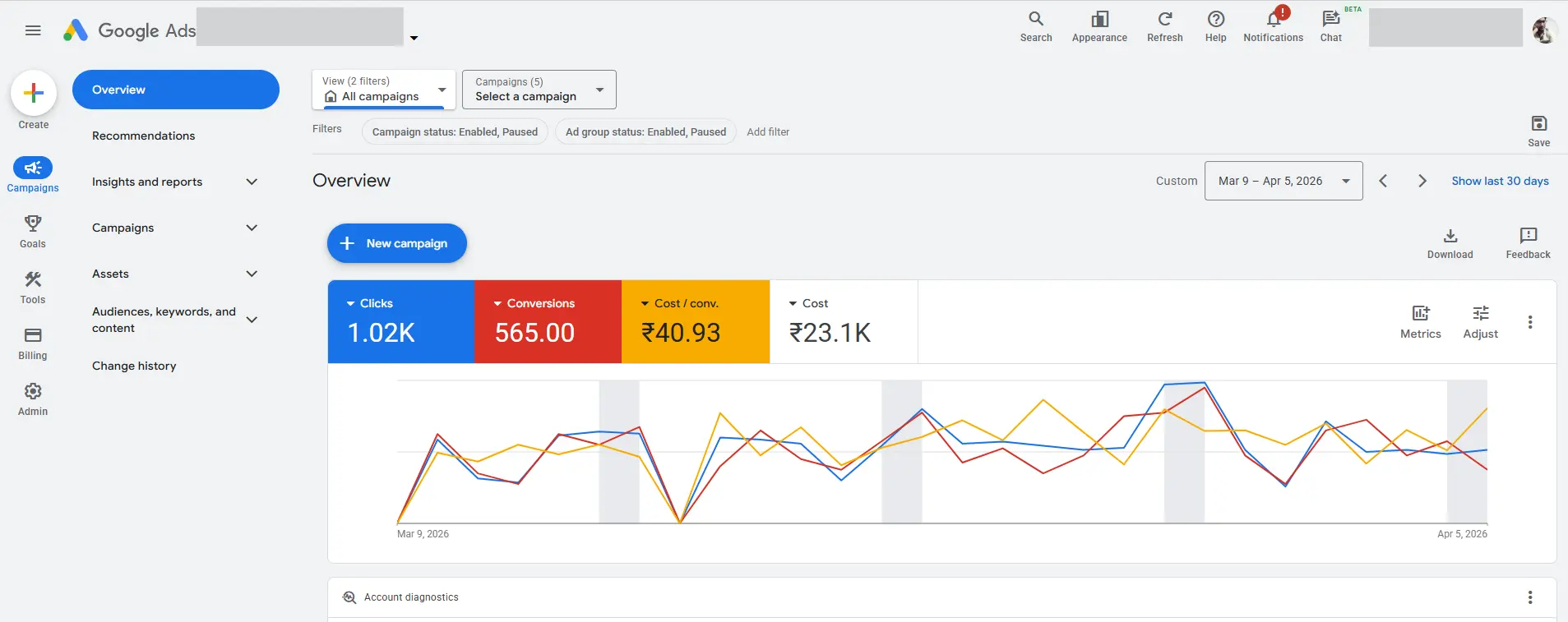Image resolution: width=1568 pixels, height=622 pixels.
Task: Click Add filter
Action: [768, 131]
